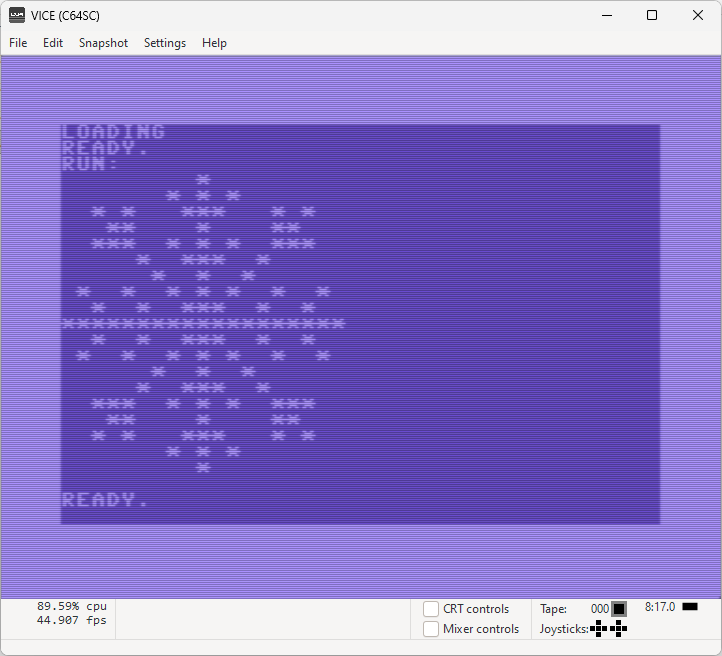Click the second joystick indicator icon
The height and width of the screenshot is (656, 722).
click(618, 629)
